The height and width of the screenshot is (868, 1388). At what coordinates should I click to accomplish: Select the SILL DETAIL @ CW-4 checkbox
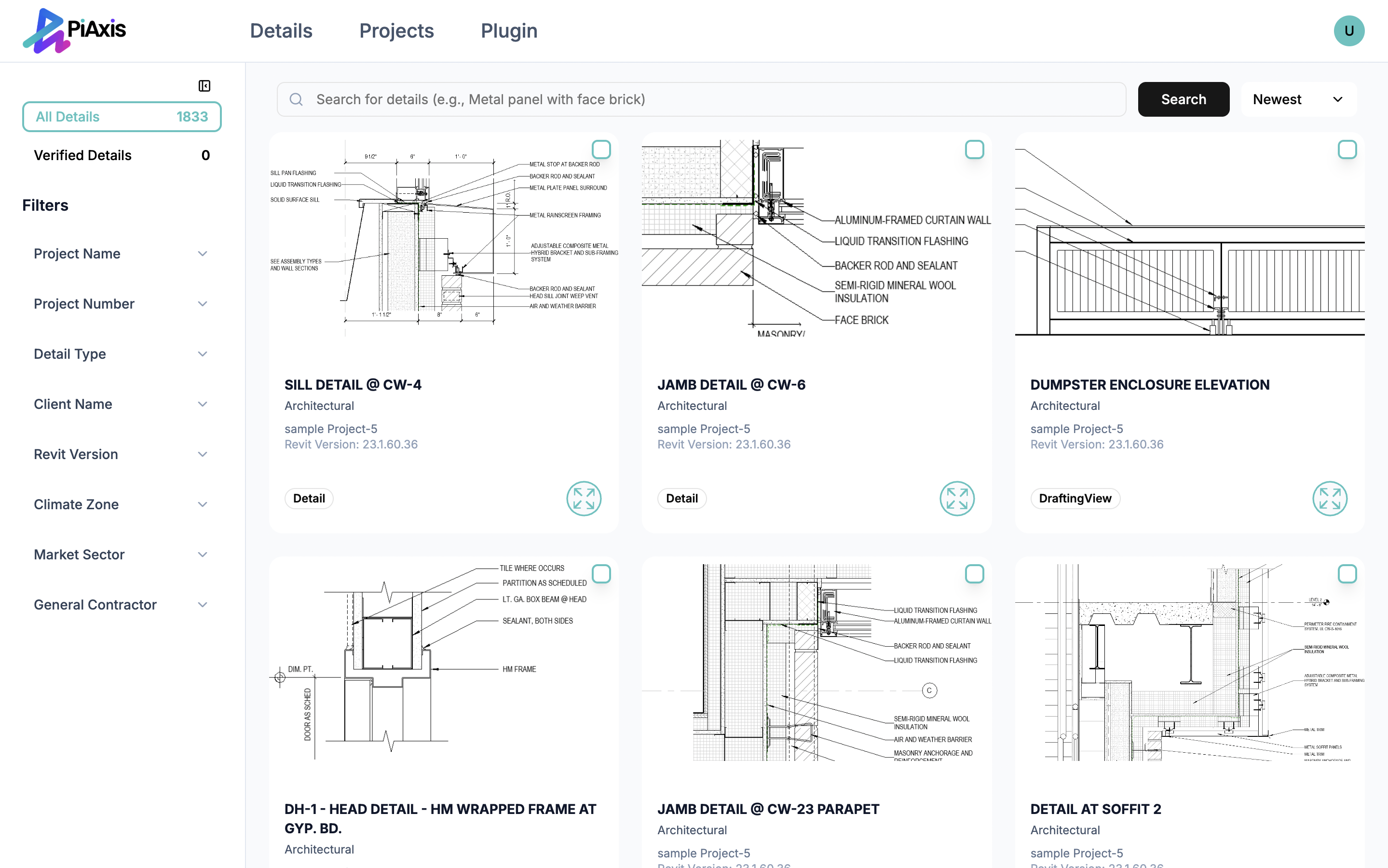coord(601,149)
